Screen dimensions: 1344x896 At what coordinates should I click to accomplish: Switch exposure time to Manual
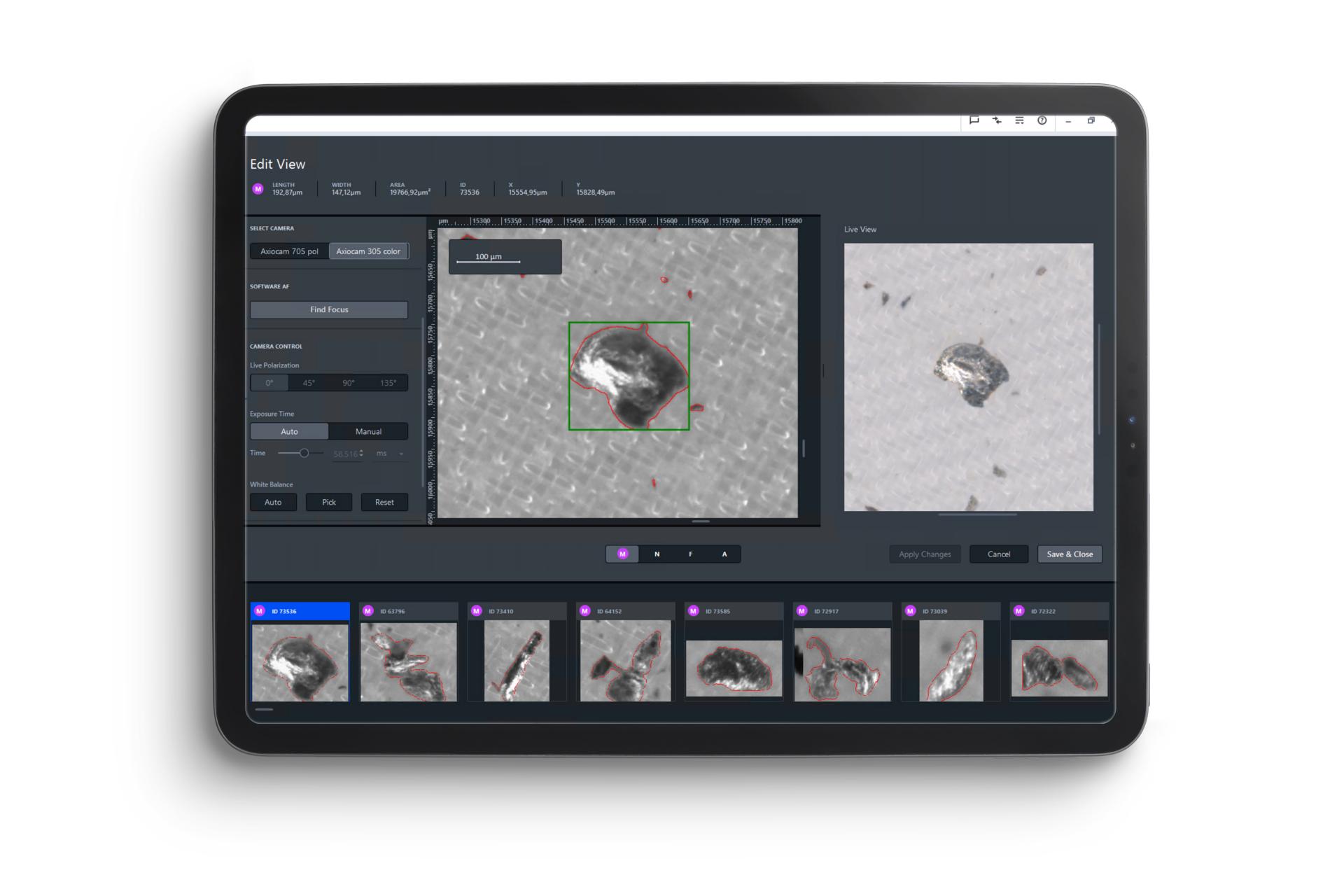[x=368, y=432]
